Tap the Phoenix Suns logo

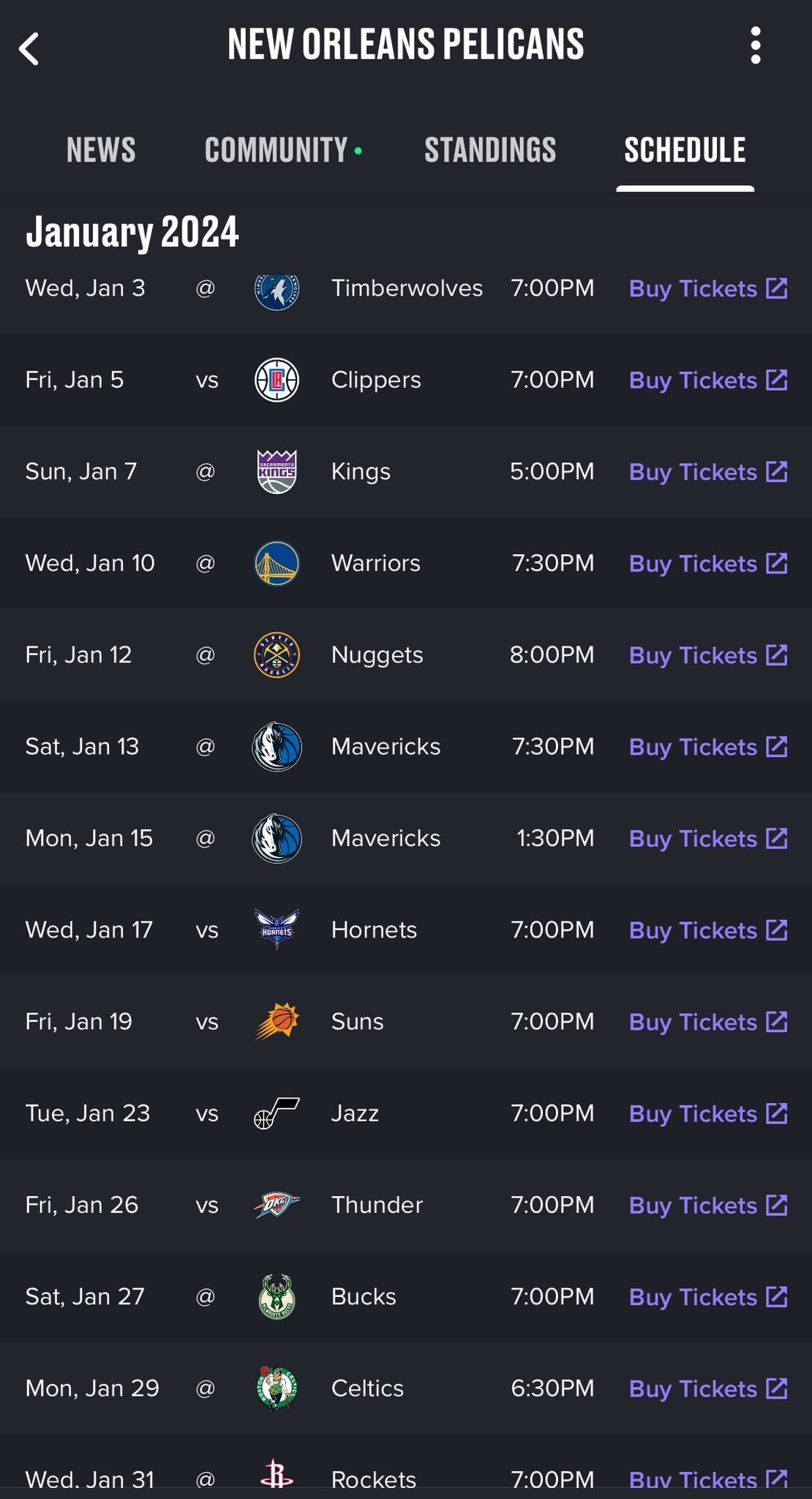[x=277, y=1021]
